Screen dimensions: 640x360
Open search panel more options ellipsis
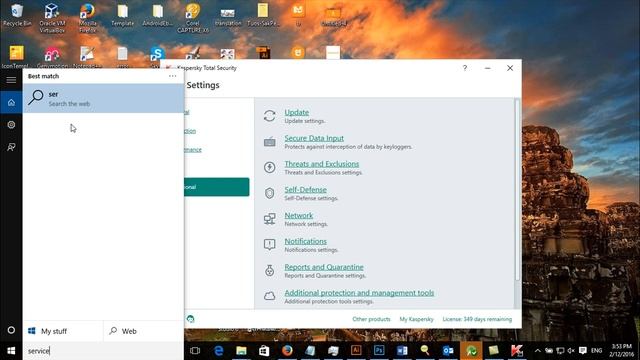click(173, 76)
